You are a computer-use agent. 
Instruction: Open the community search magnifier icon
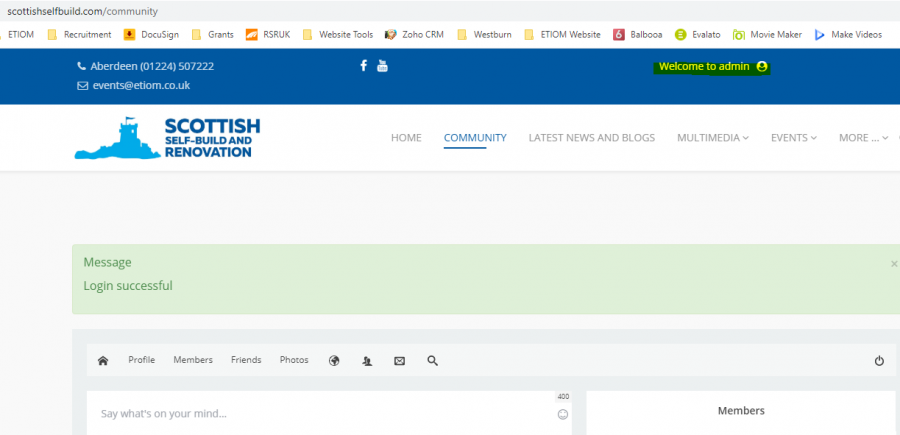(433, 360)
